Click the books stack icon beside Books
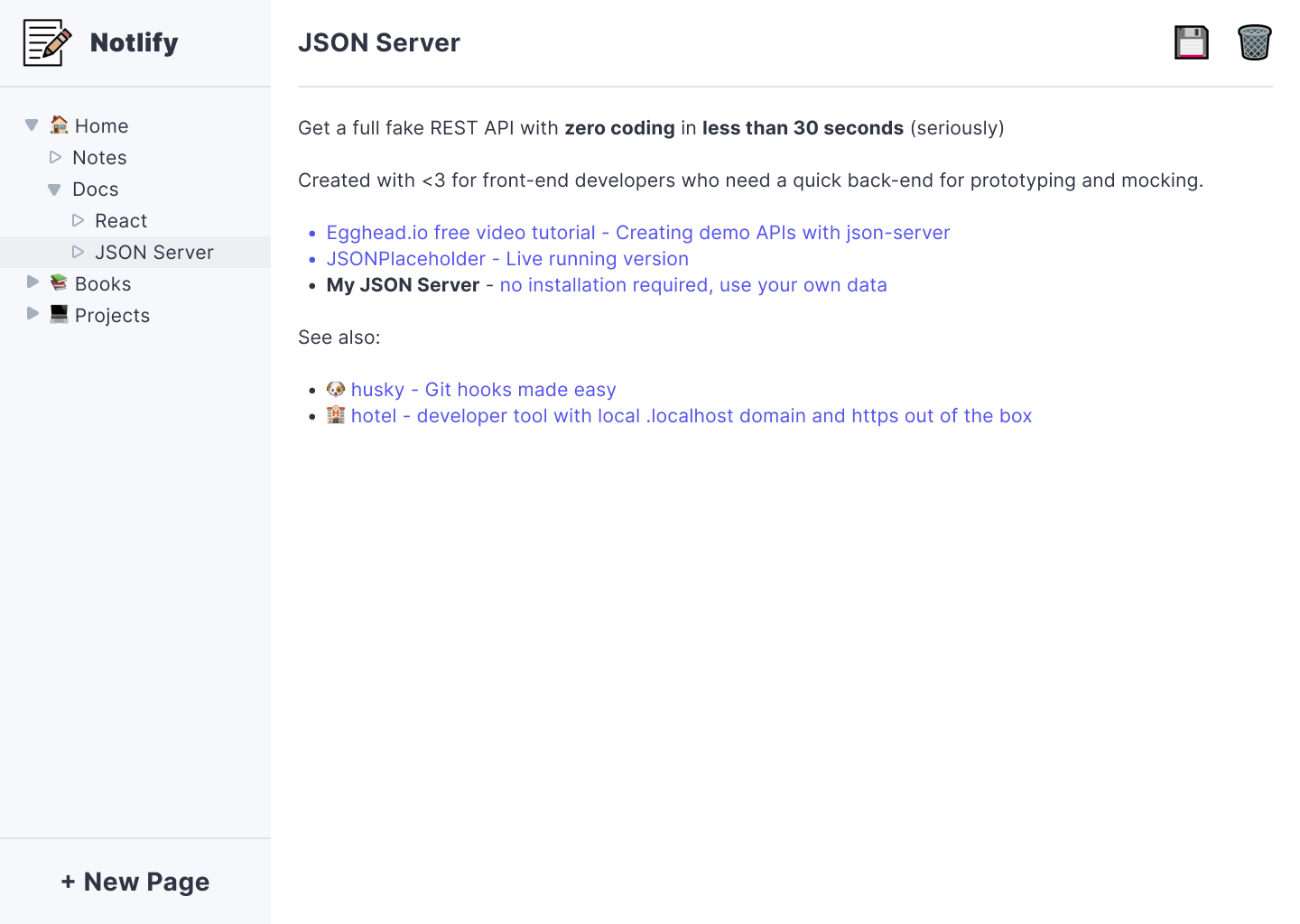The height and width of the screenshot is (924, 1300). pyautogui.click(x=58, y=282)
